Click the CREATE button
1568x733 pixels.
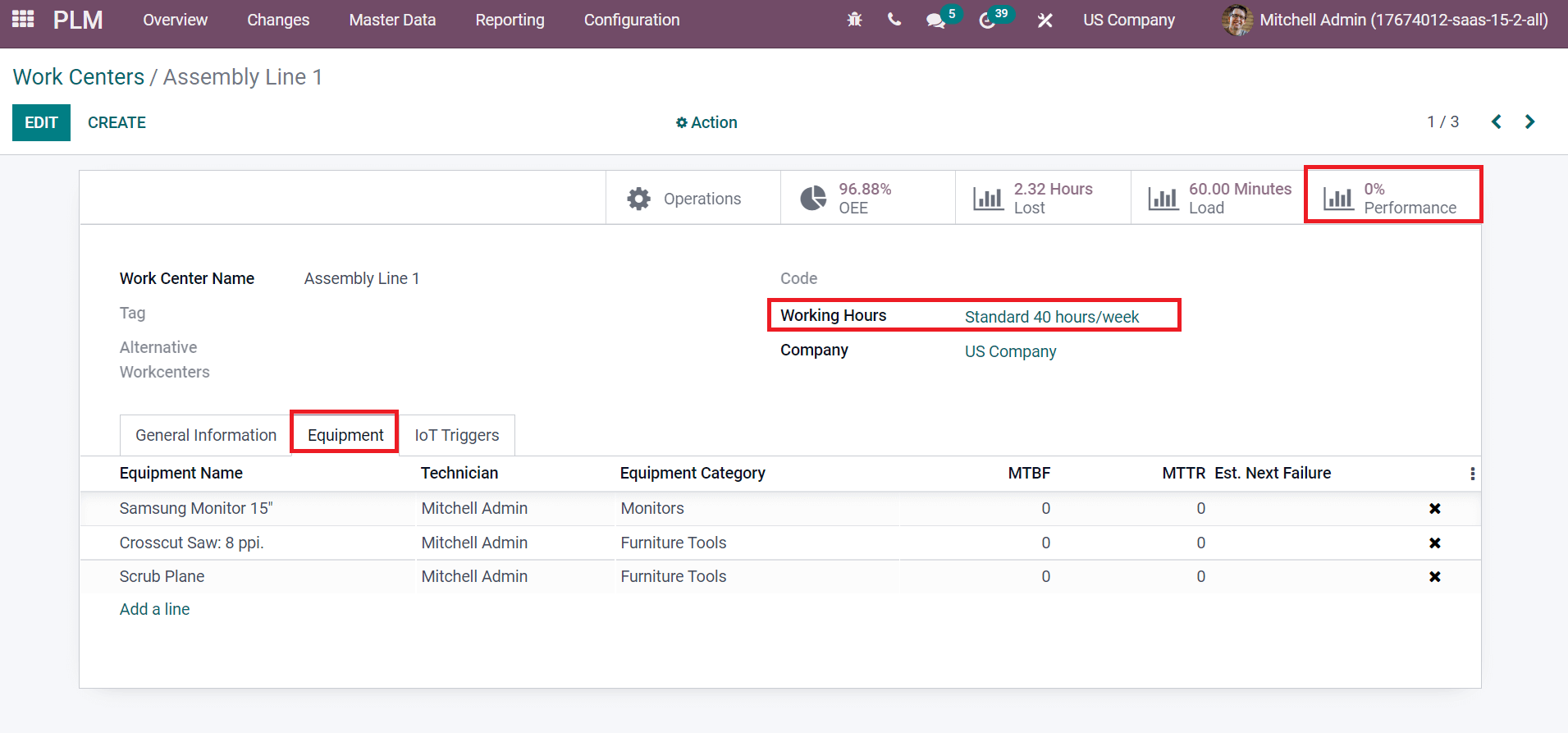[117, 122]
